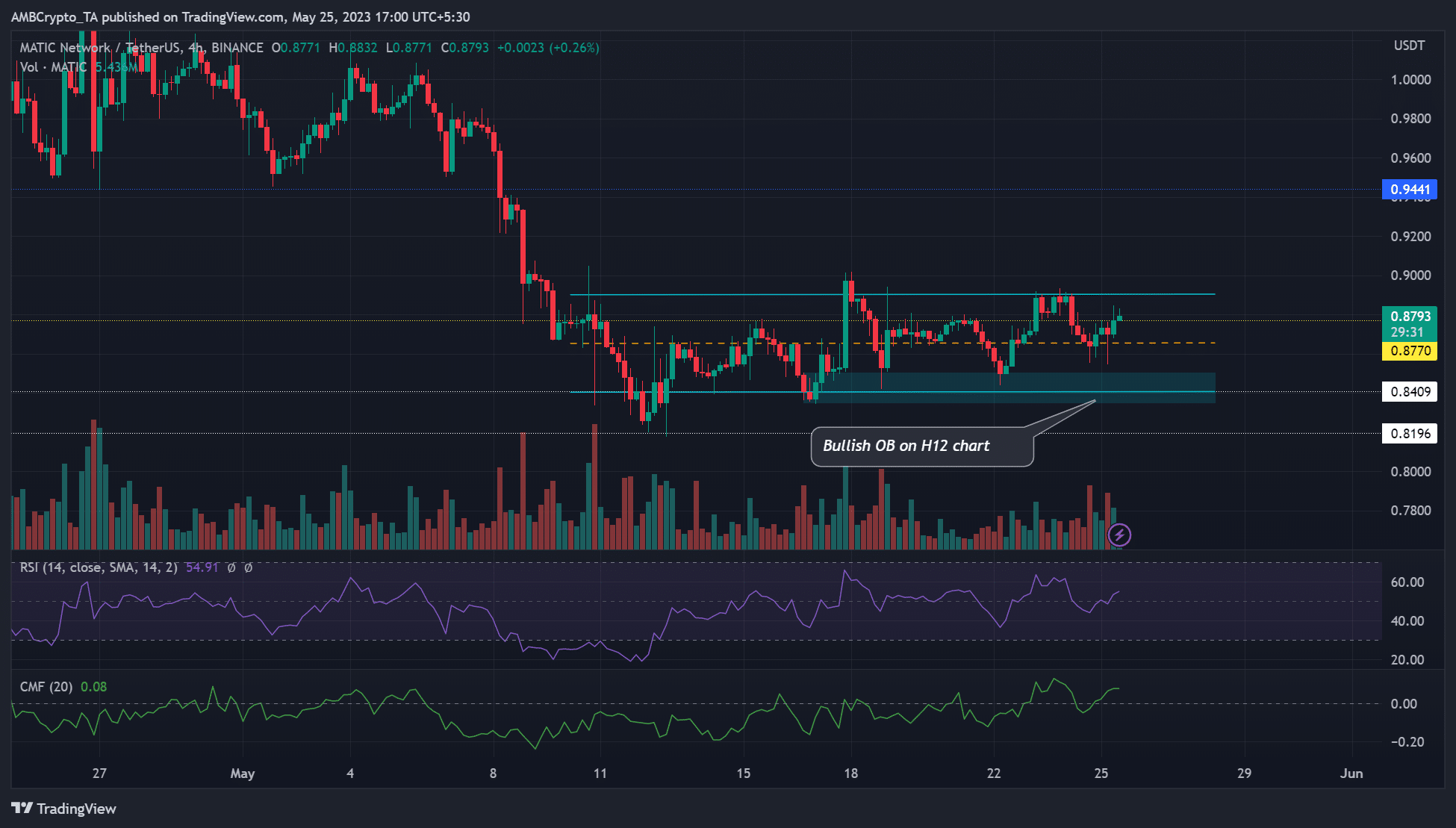Click the blue 0.9441 price label

[1410, 190]
